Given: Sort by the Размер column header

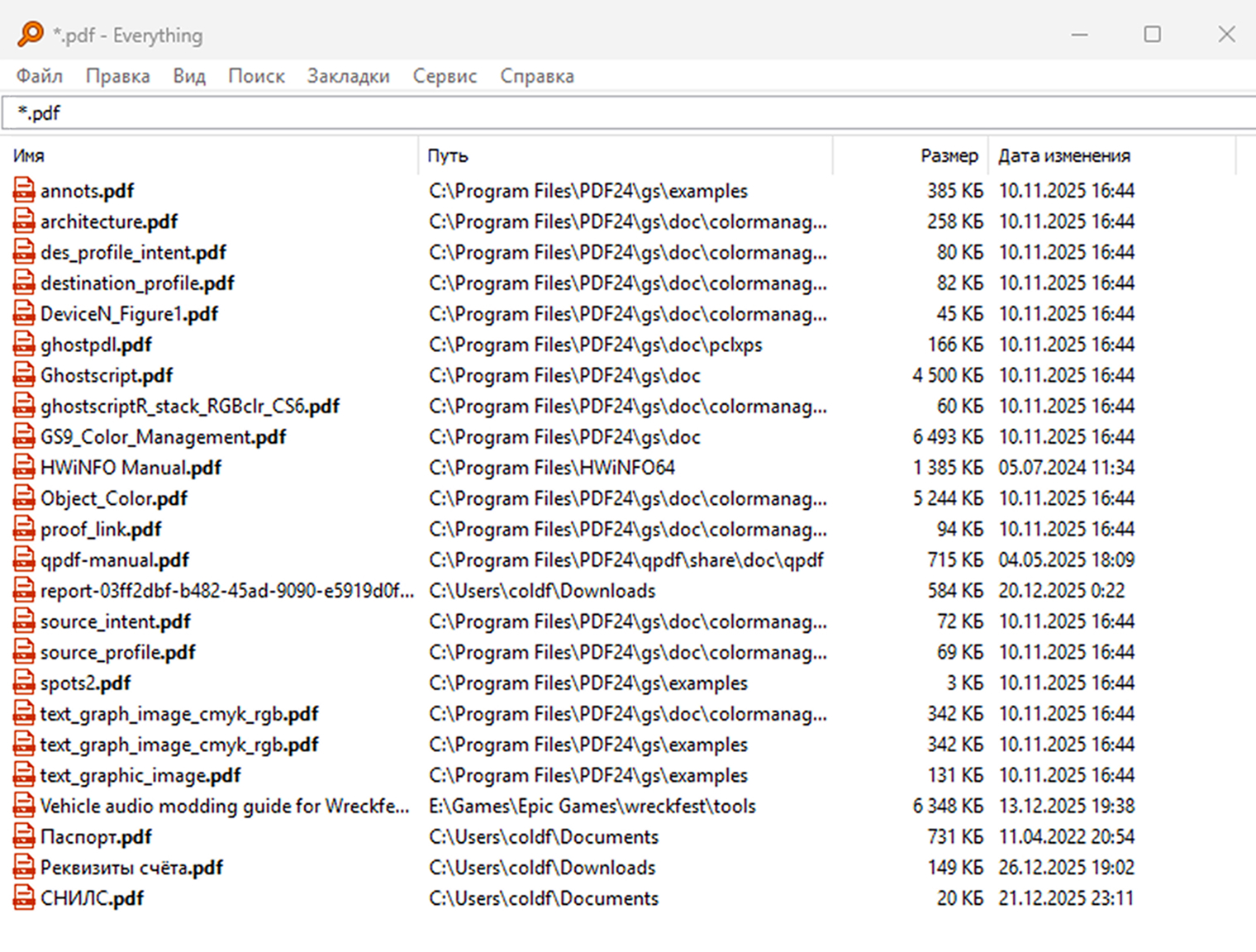Looking at the screenshot, I should [x=949, y=156].
